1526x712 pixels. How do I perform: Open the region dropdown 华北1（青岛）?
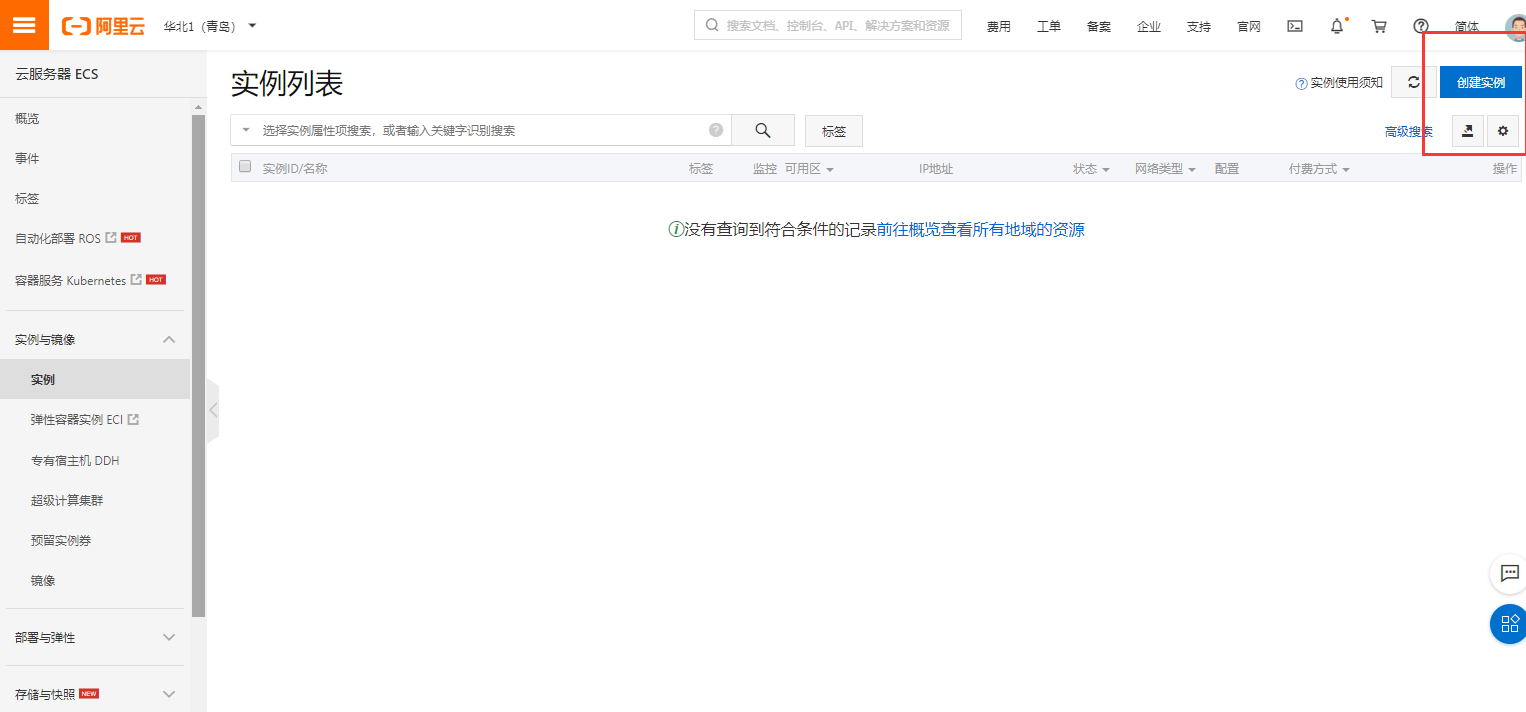point(210,26)
